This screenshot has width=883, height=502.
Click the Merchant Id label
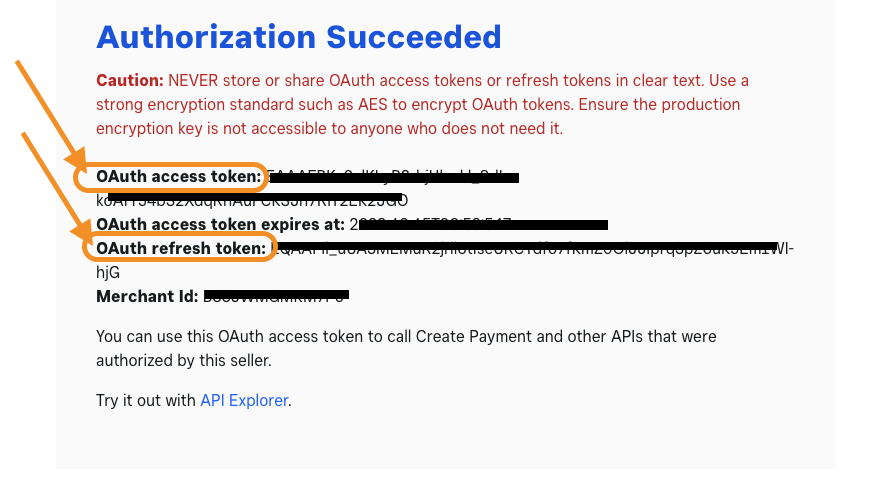point(147,296)
